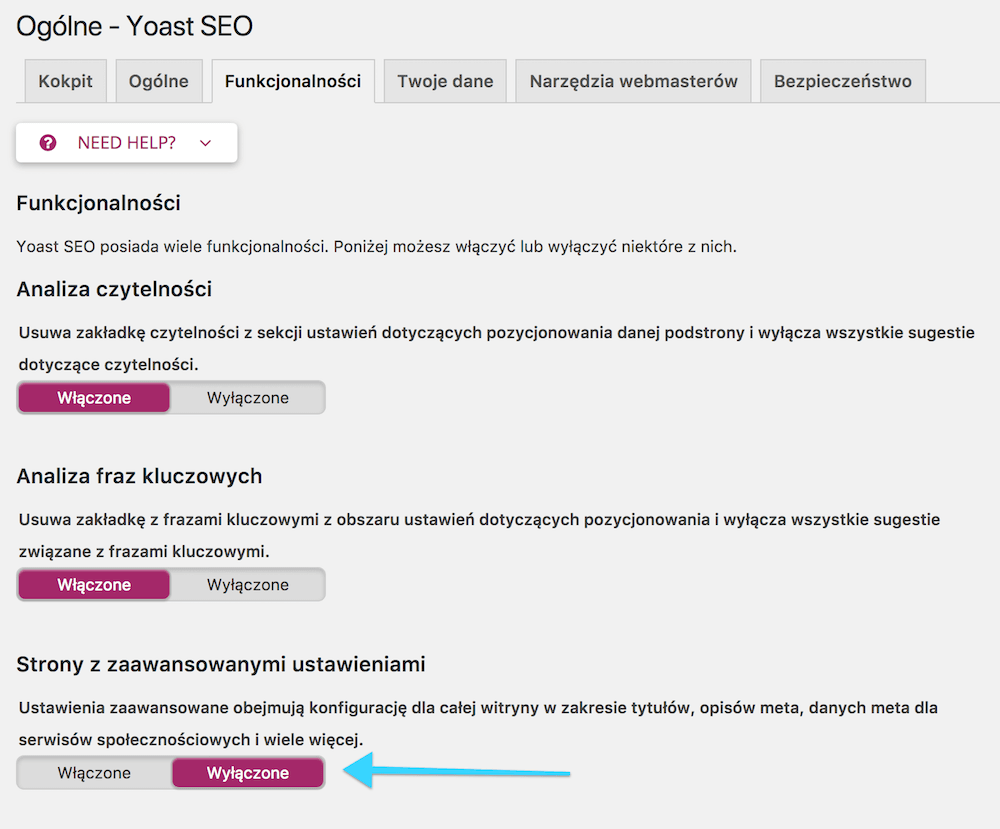Click the Funkcjonalności section heading
The height and width of the screenshot is (829, 1000).
(x=98, y=203)
